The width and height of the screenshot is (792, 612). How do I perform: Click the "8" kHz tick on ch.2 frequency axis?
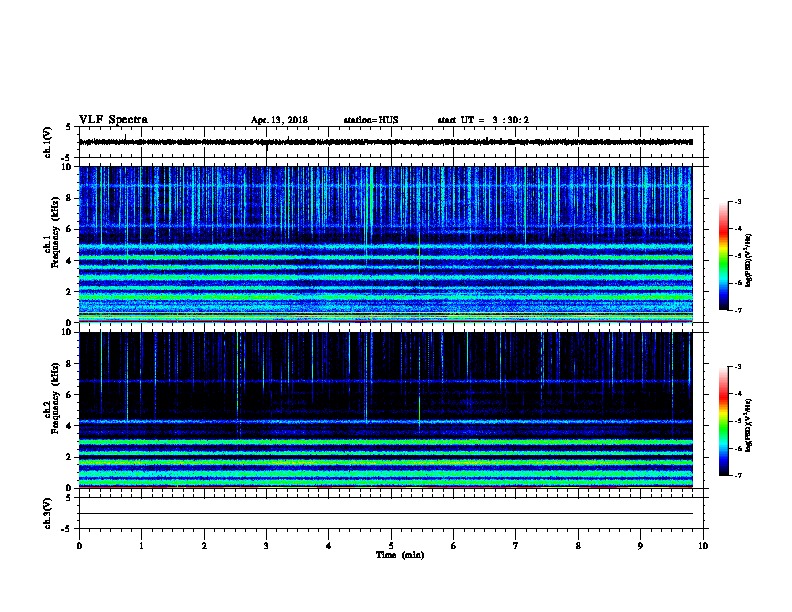tap(69, 364)
